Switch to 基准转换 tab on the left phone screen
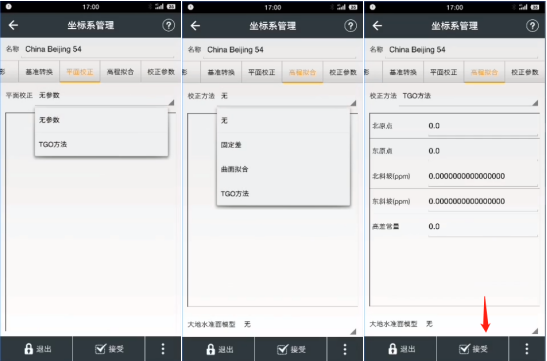This screenshot has height=361, width=547. (39, 72)
